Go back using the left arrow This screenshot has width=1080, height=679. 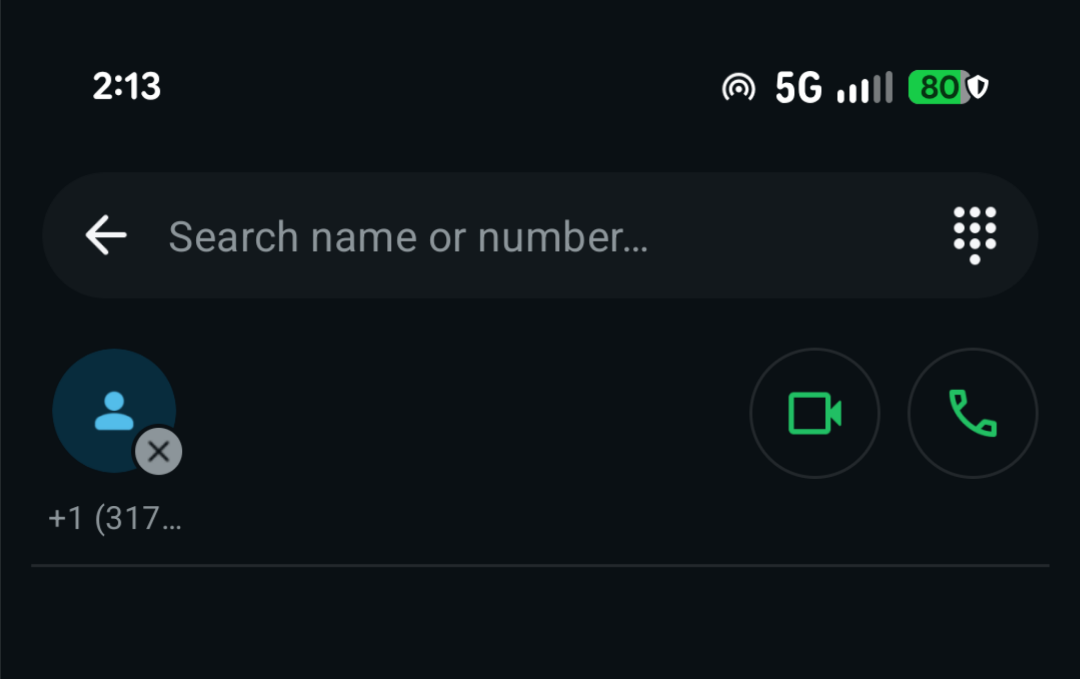pyautogui.click(x=106, y=236)
